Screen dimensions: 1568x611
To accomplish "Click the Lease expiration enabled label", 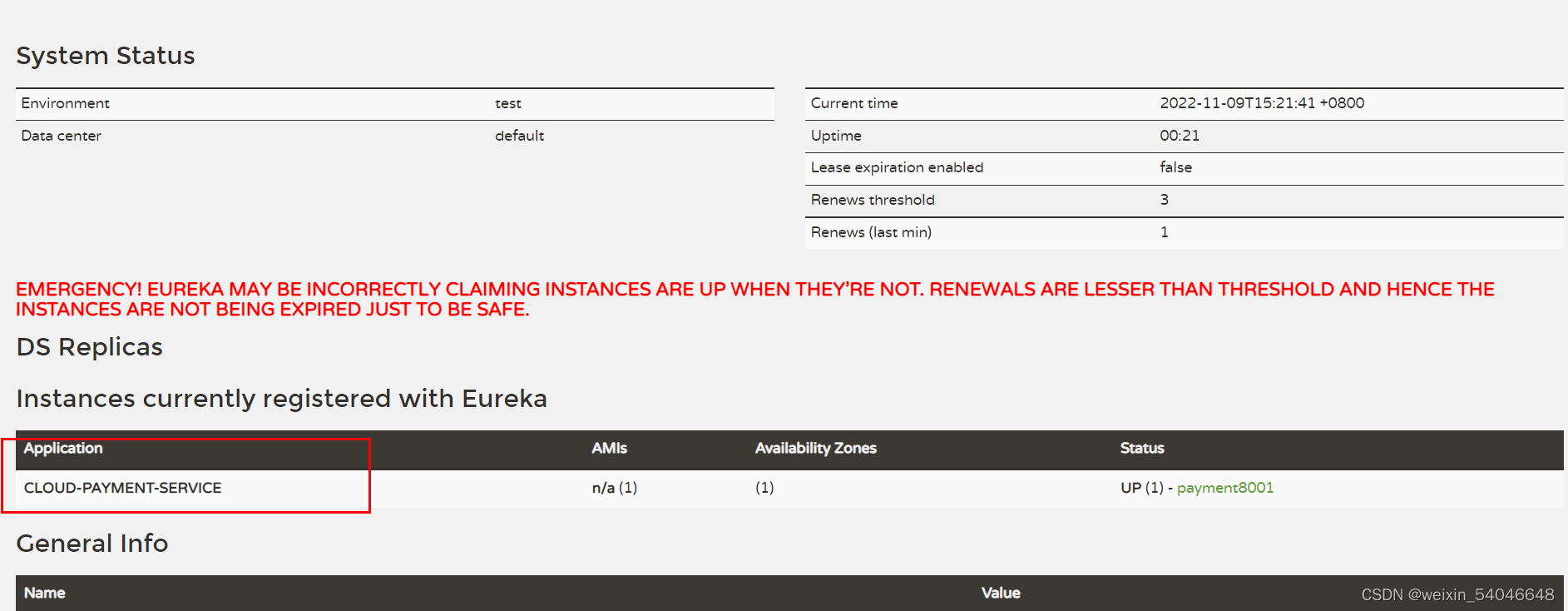I will [x=897, y=167].
